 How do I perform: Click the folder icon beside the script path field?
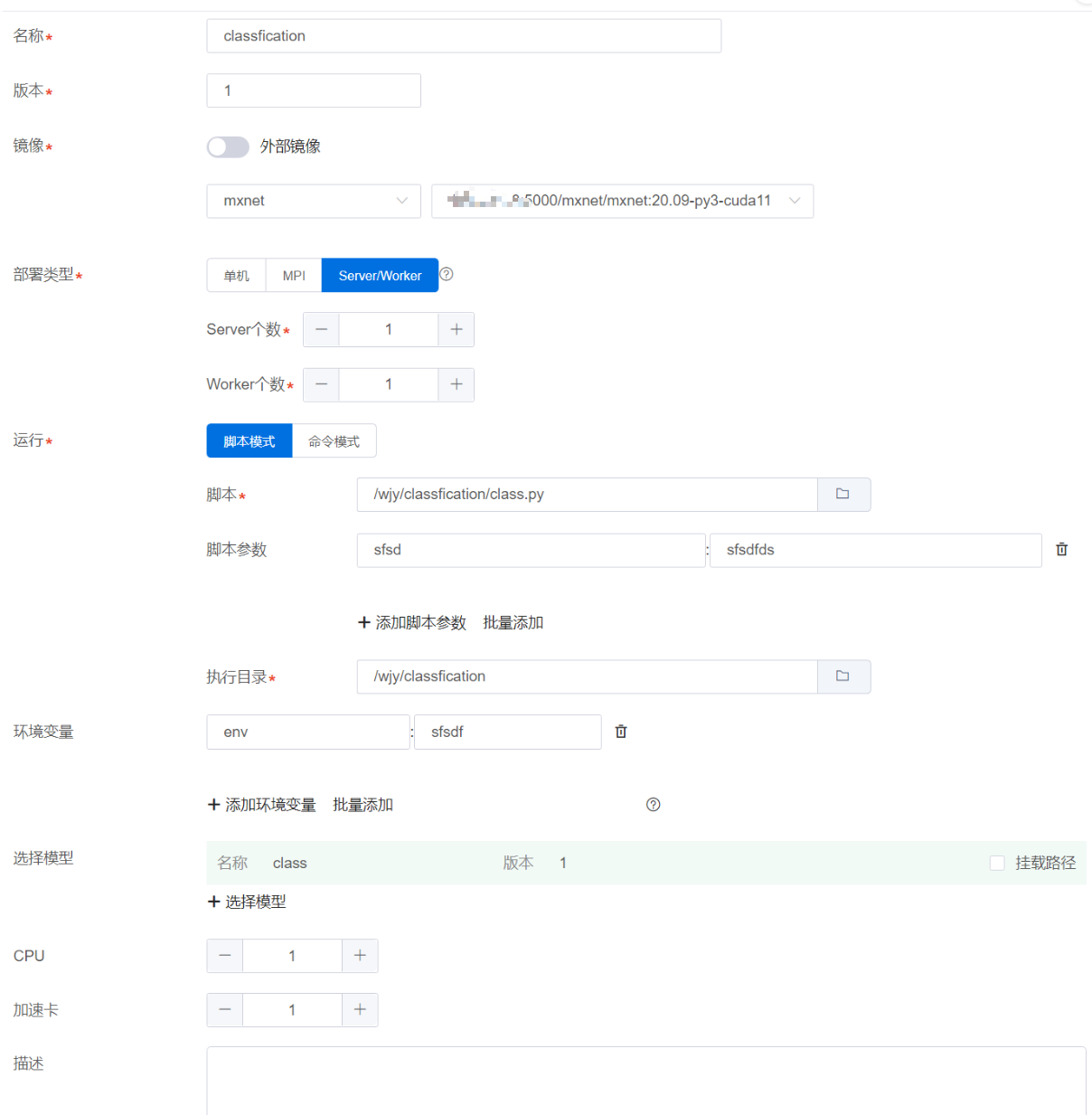tap(843, 495)
